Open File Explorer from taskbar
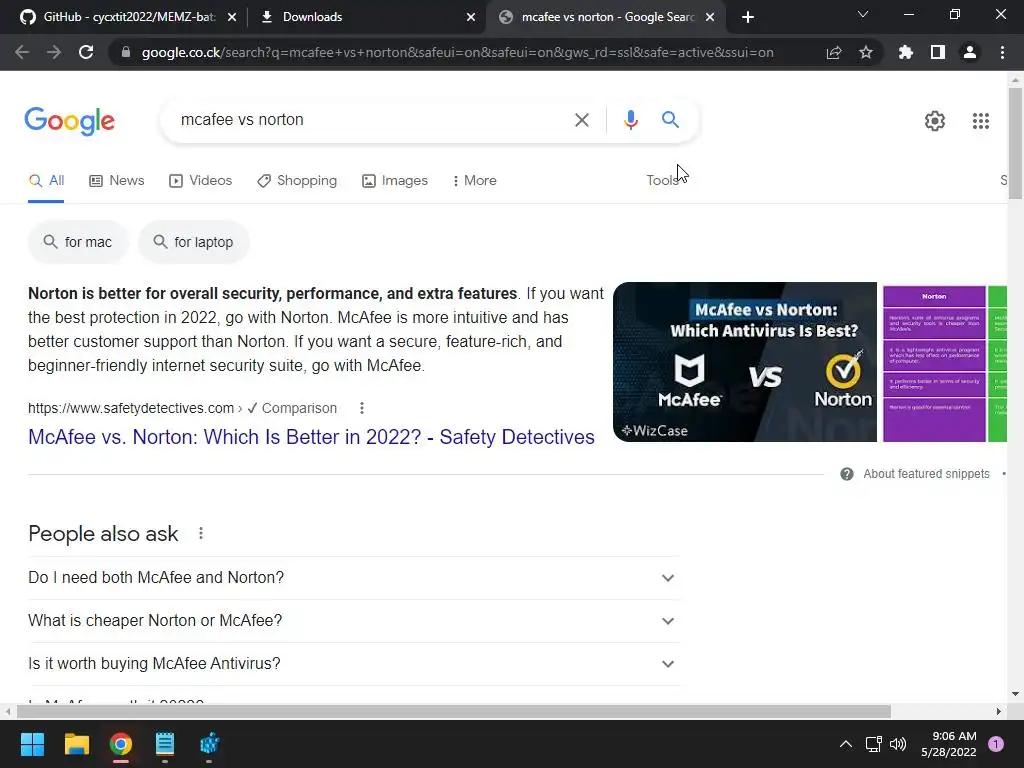1024x768 pixels. (76, 744)
